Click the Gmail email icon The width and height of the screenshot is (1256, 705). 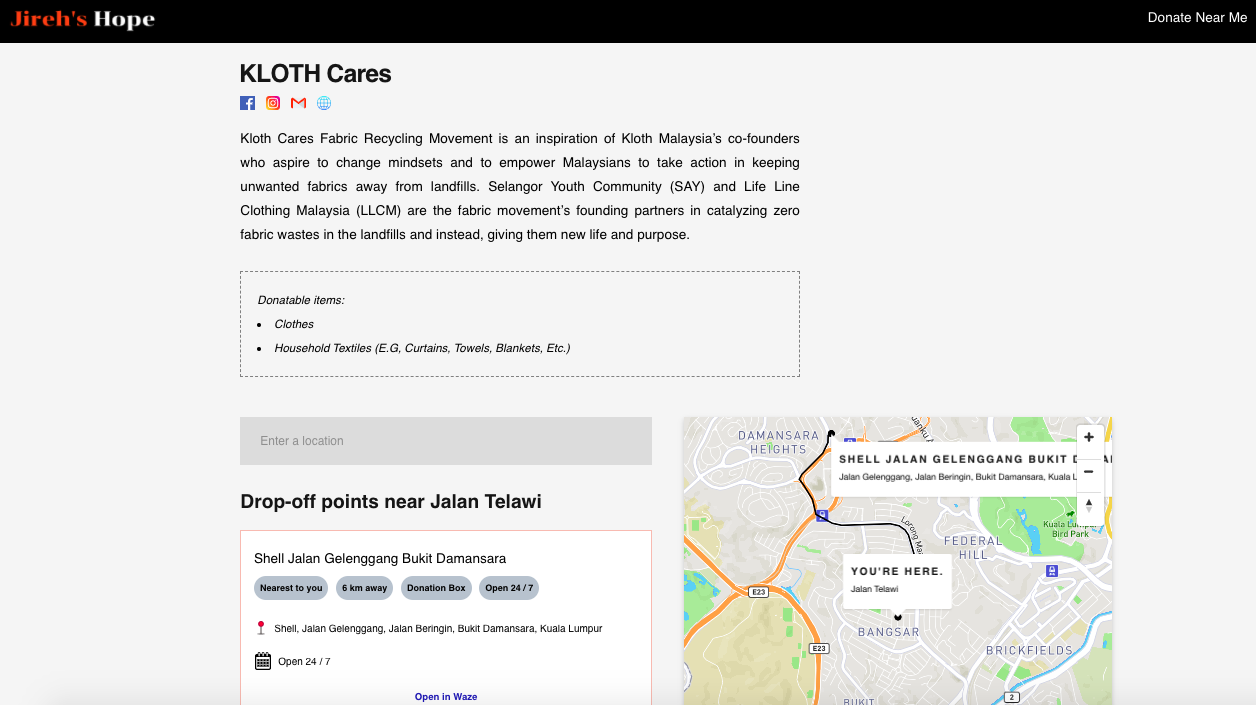[298, 103]
